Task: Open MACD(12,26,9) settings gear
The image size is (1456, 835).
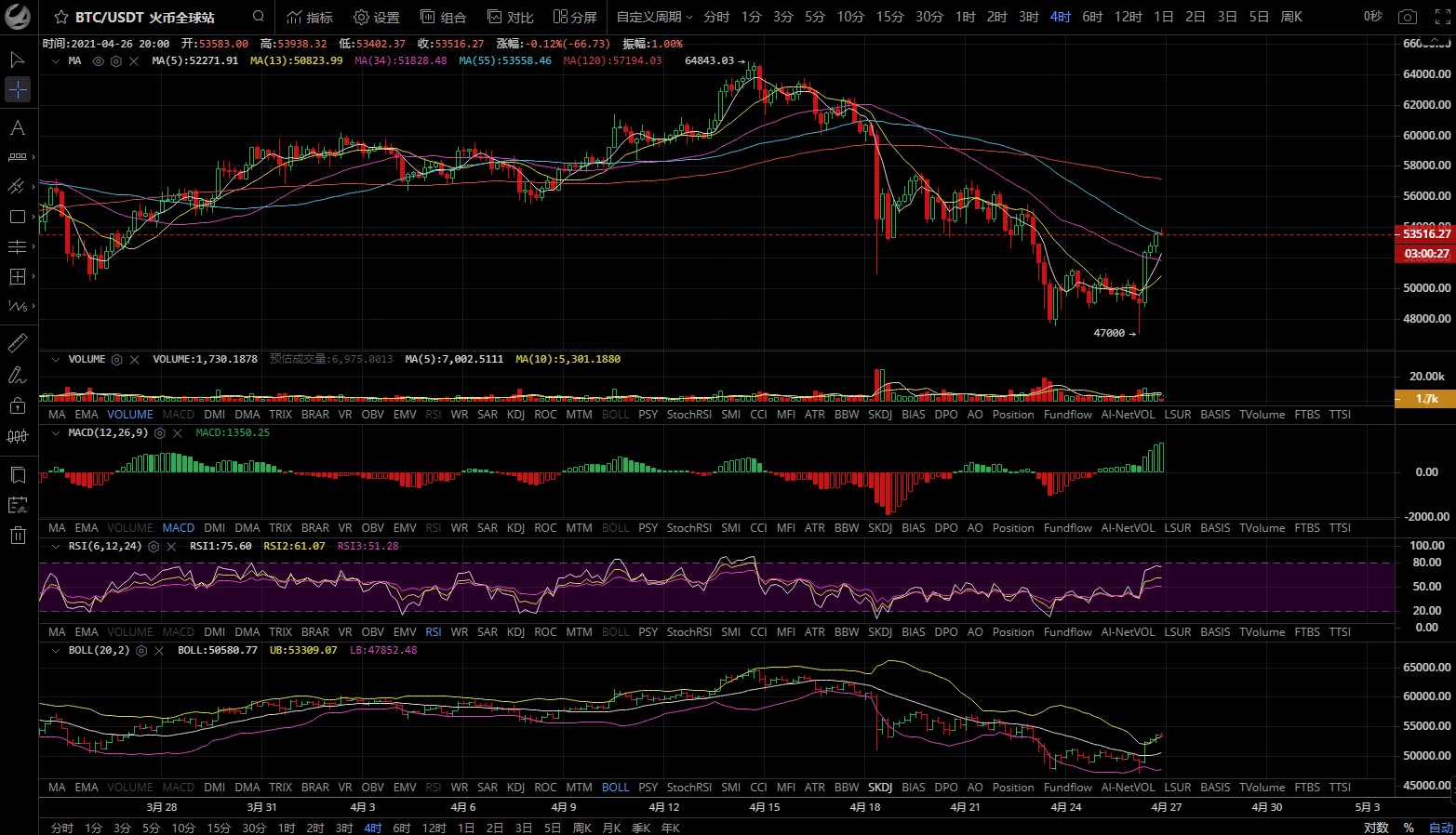Action: tap(160, 432)
